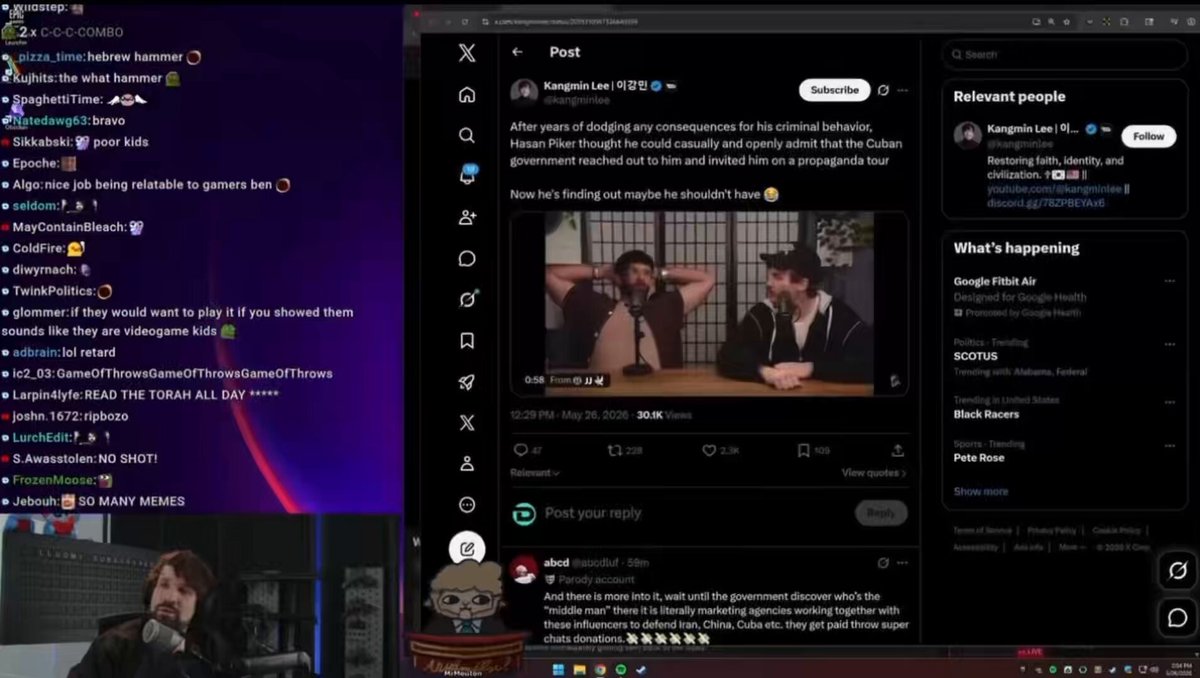Open the Follow people icon in sidebar
The image size is (1200, 678).
tap(467, 217)
